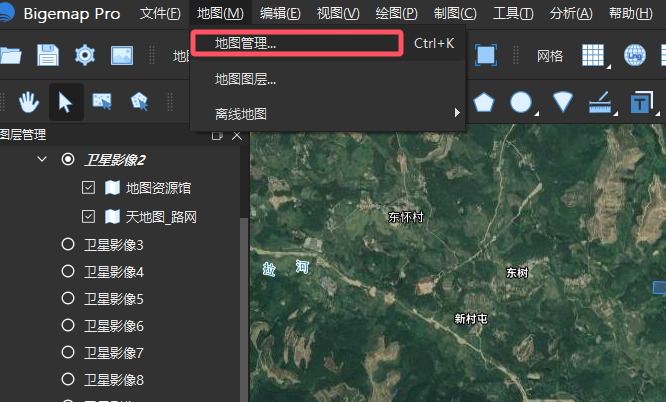Open the 分析(A) menu
The height and width of the screenshot is (402, 666).
click(571, 14)
